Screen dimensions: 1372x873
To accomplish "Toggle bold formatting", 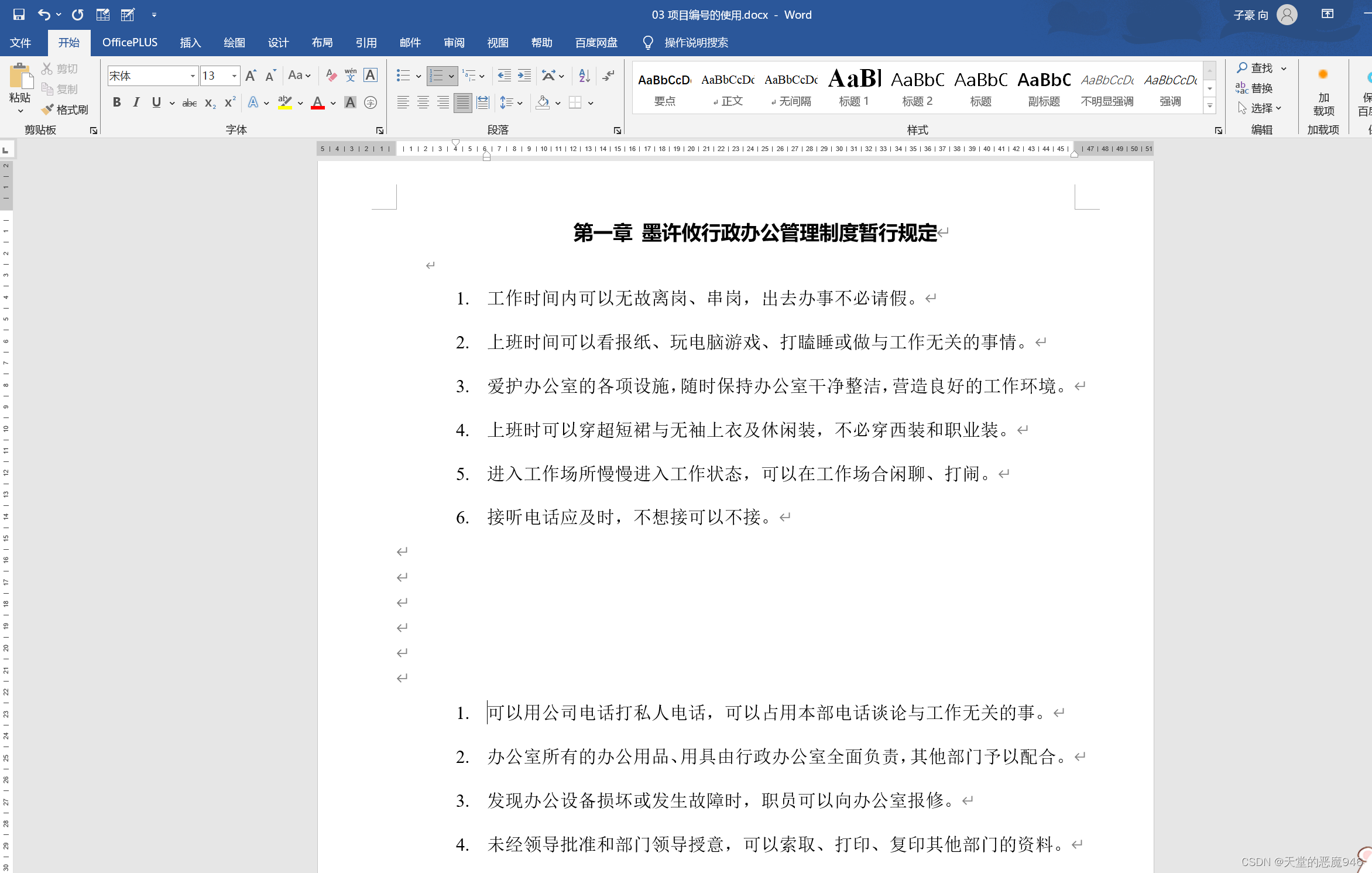I will coord(116,103).
